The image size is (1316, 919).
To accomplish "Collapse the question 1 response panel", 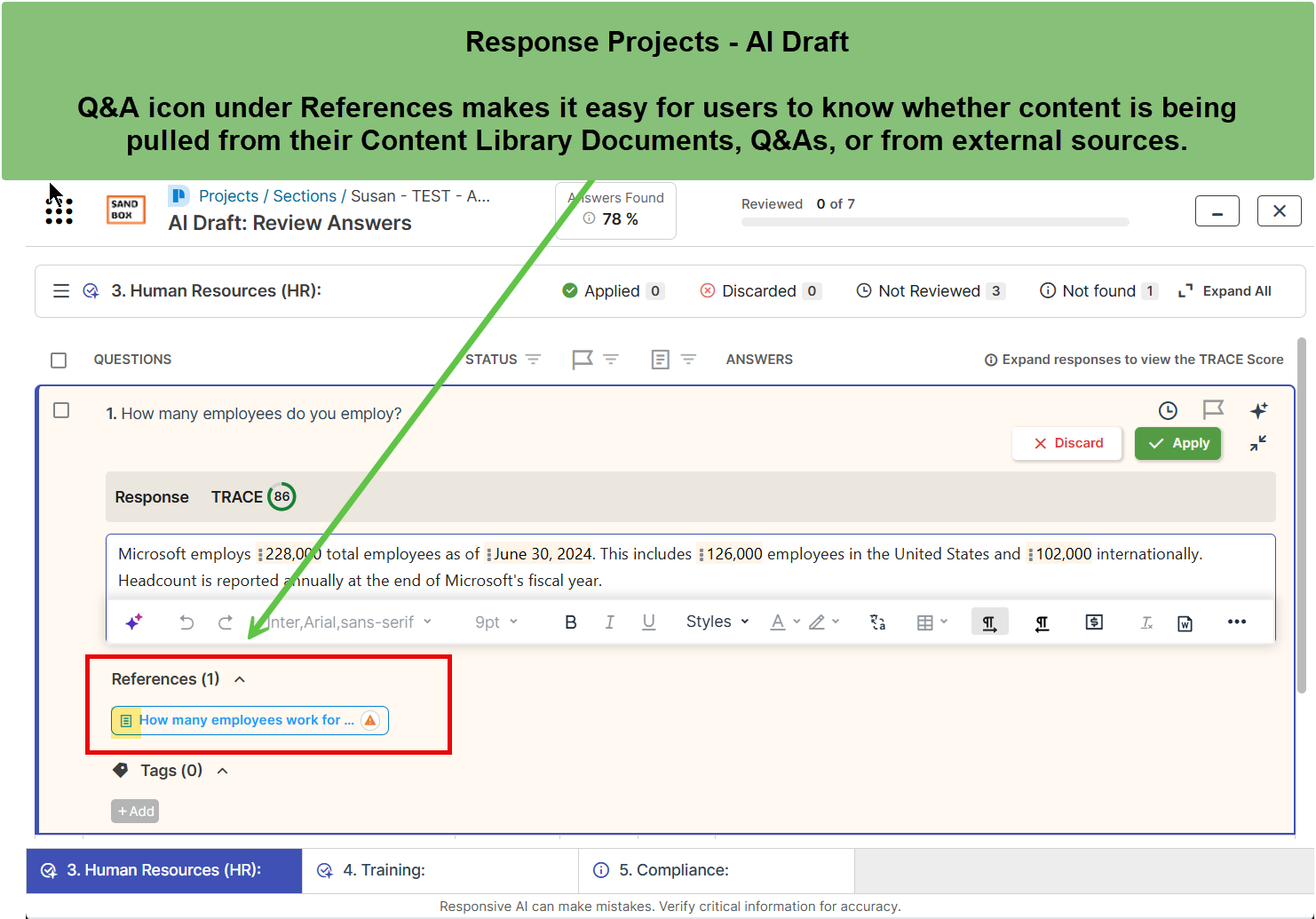I will (1258, 443).
